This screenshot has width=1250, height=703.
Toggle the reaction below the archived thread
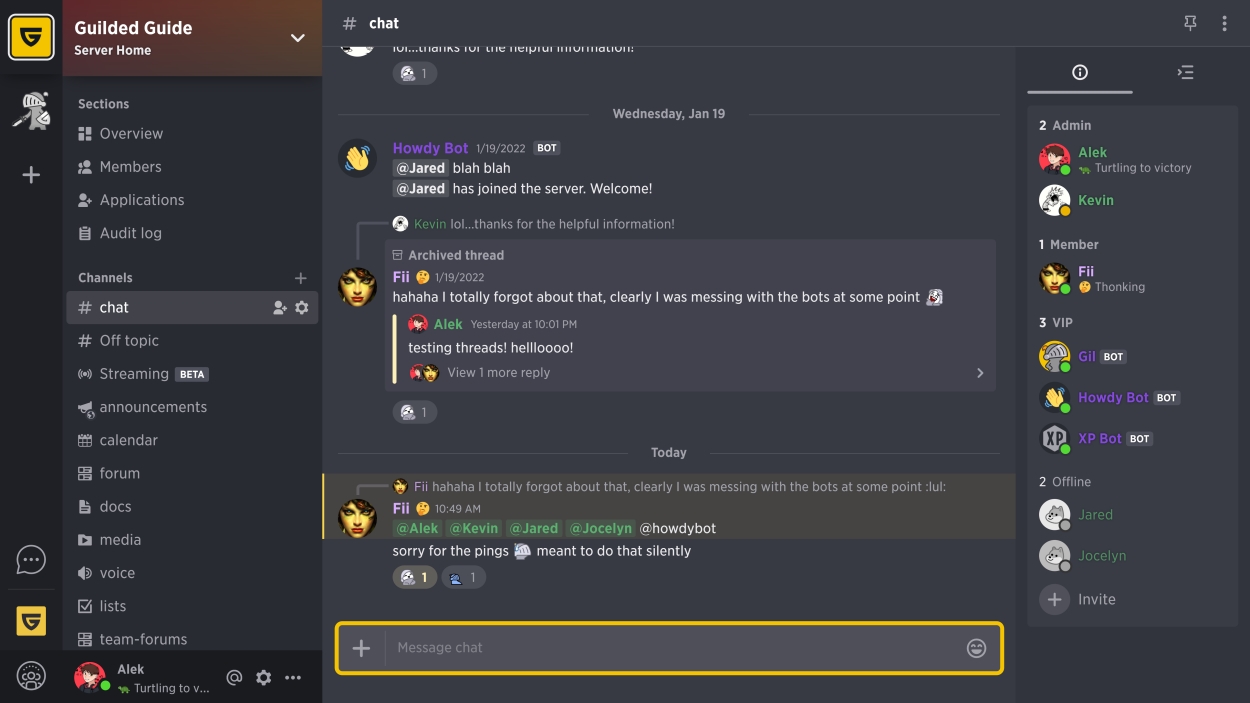click(x=414, y=412)
